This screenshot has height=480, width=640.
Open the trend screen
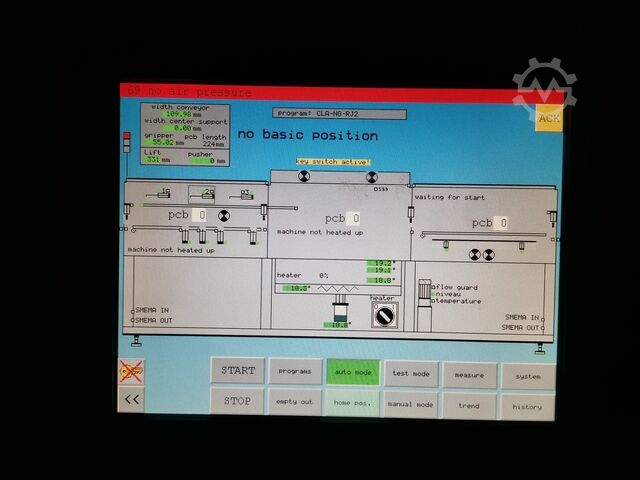point(469,405)
